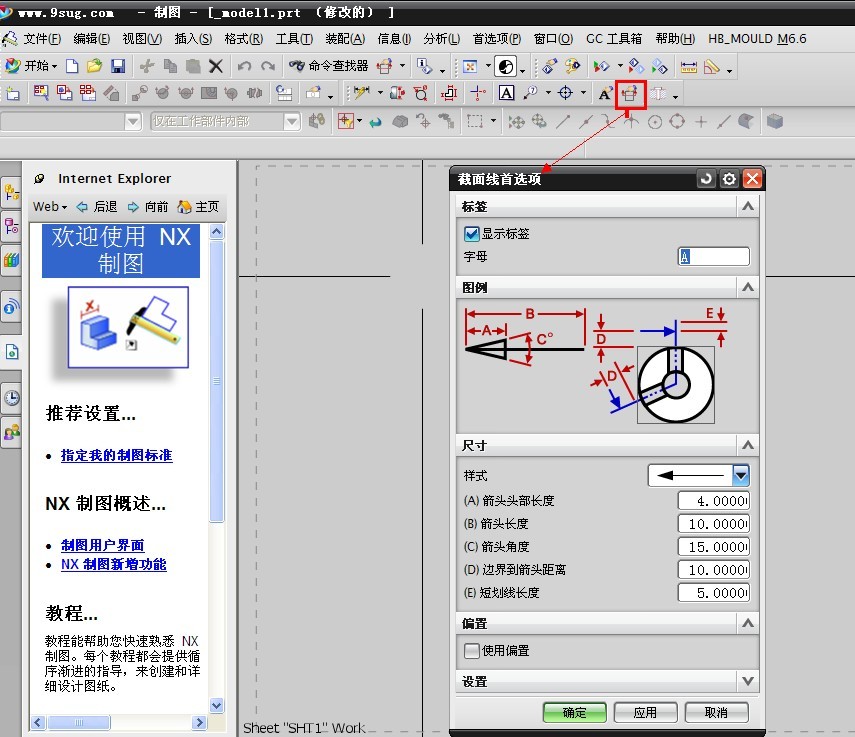855x737 pixels.
Task: Open the Command Finder (命令查找器)
Action: [x=329, y=66]
